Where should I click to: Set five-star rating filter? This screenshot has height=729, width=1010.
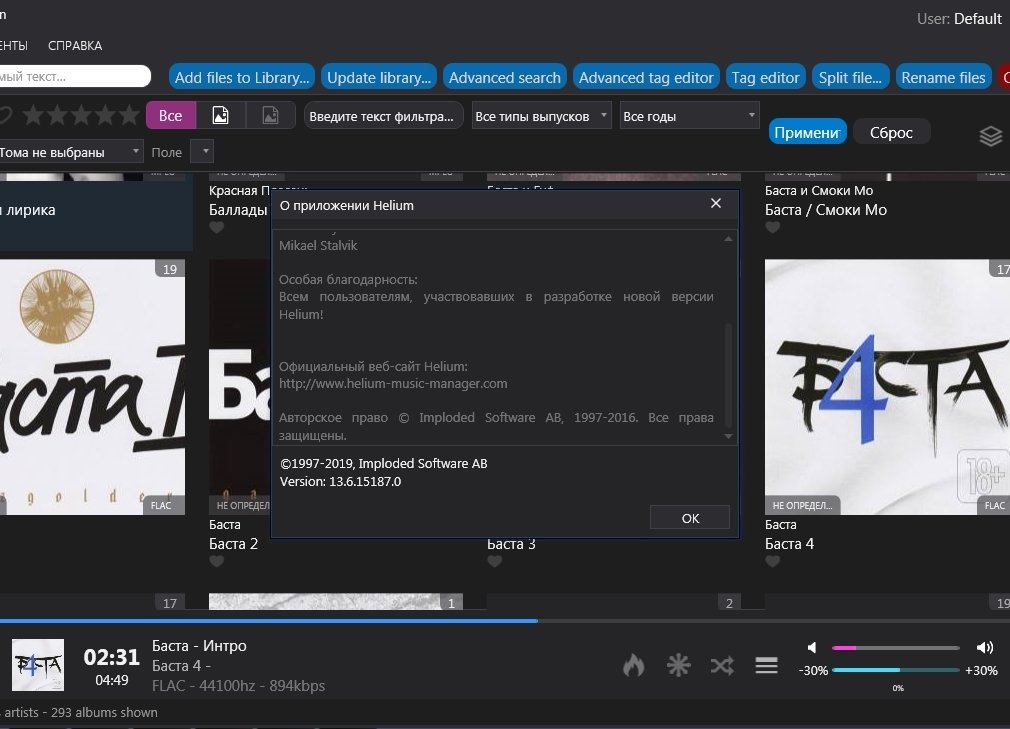point(129,115)
